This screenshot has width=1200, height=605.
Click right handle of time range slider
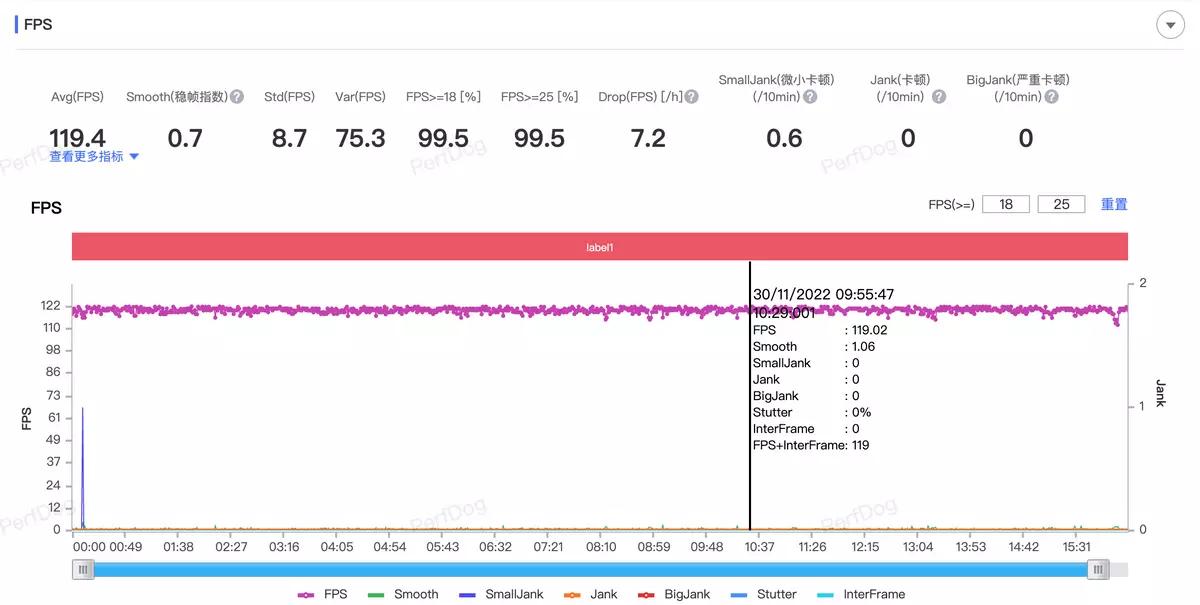pyautogui.click(x=1099, y=569)
